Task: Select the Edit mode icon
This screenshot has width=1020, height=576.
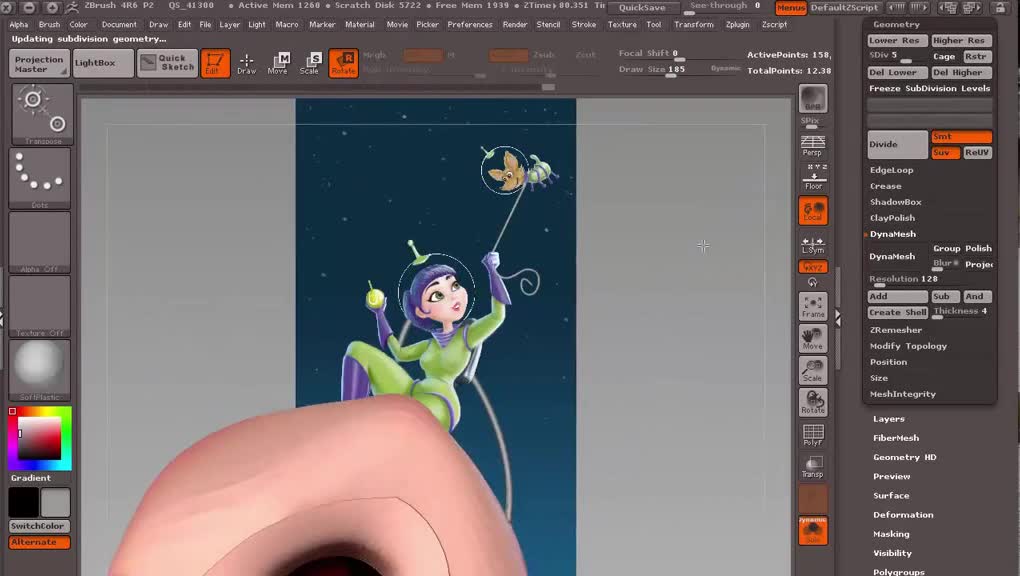Action: click(x=215, y=63)
